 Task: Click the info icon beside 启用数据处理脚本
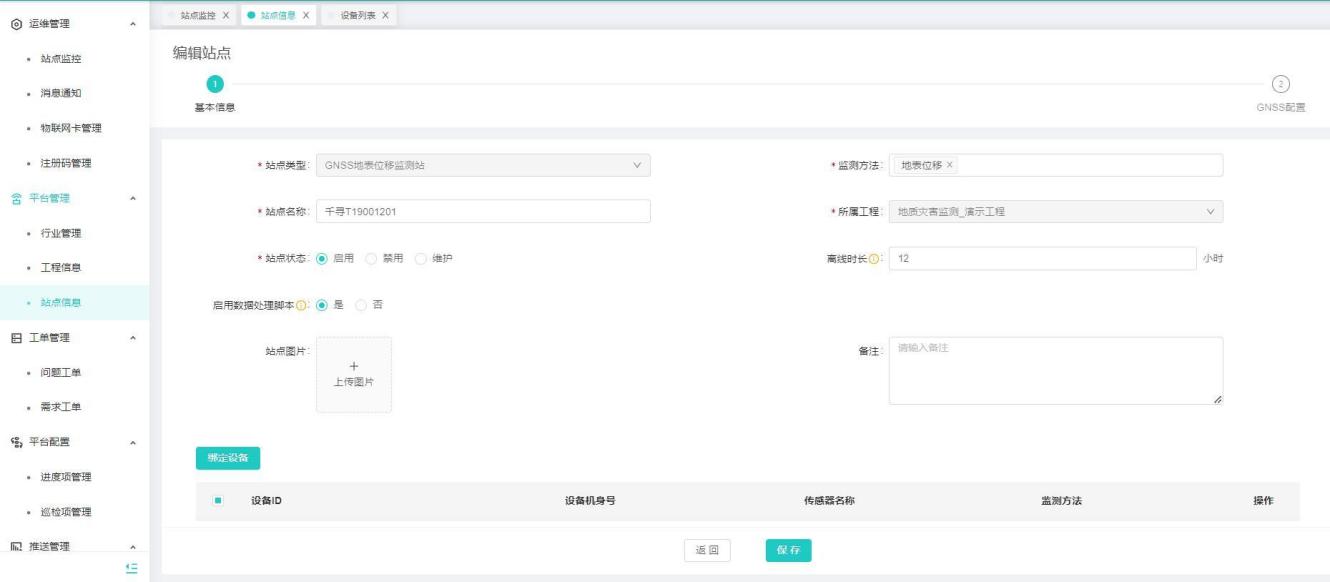(x=302, y=305)
